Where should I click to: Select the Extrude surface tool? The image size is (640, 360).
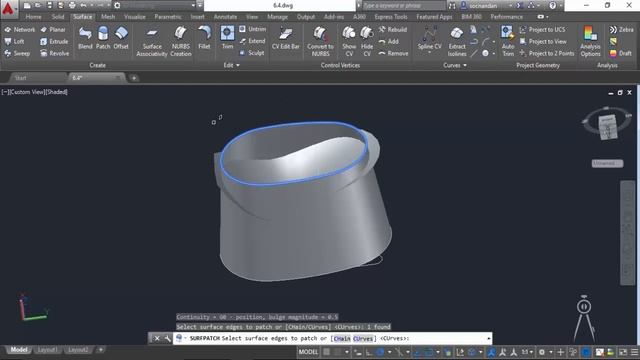[x=54, y=41]
